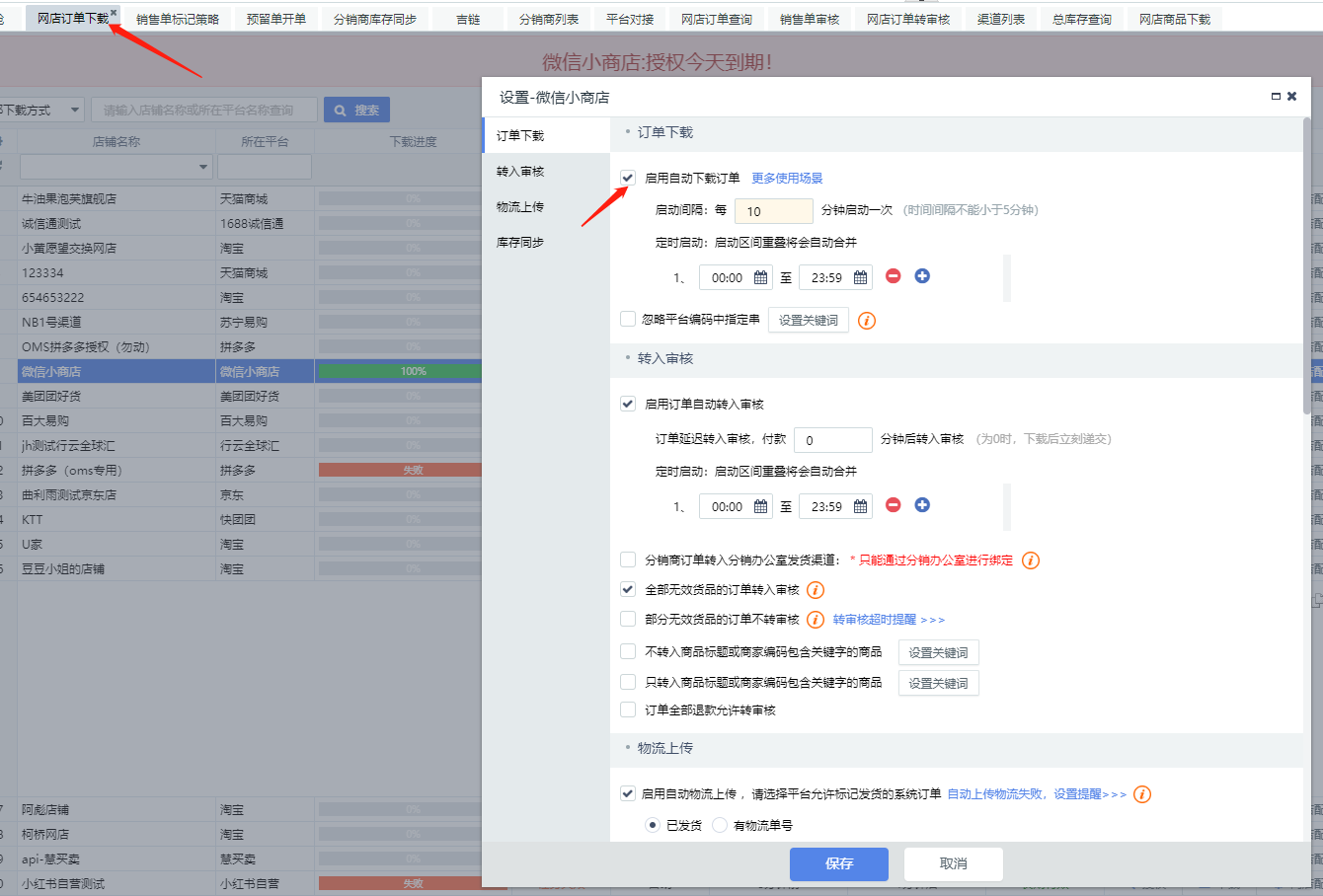
Task: Add a scheduled interval in 订单下载 section
Action: click(x=922, y=276)
